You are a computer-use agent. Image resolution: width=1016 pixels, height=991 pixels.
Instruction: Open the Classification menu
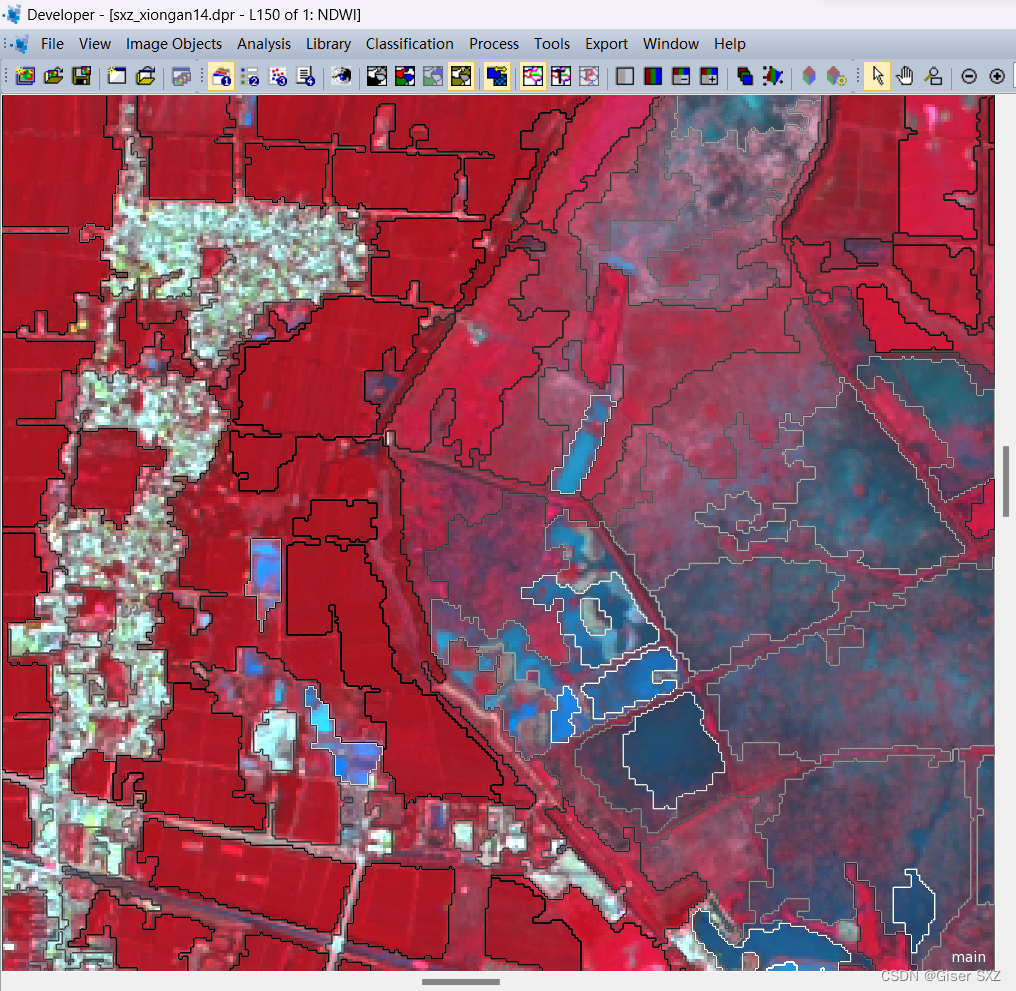click(410, 44)
